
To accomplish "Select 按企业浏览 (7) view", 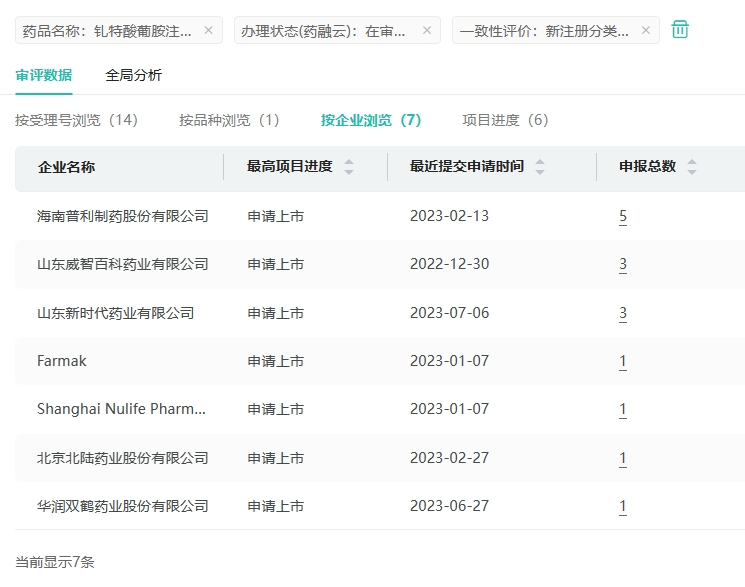I will coord(371,120).
